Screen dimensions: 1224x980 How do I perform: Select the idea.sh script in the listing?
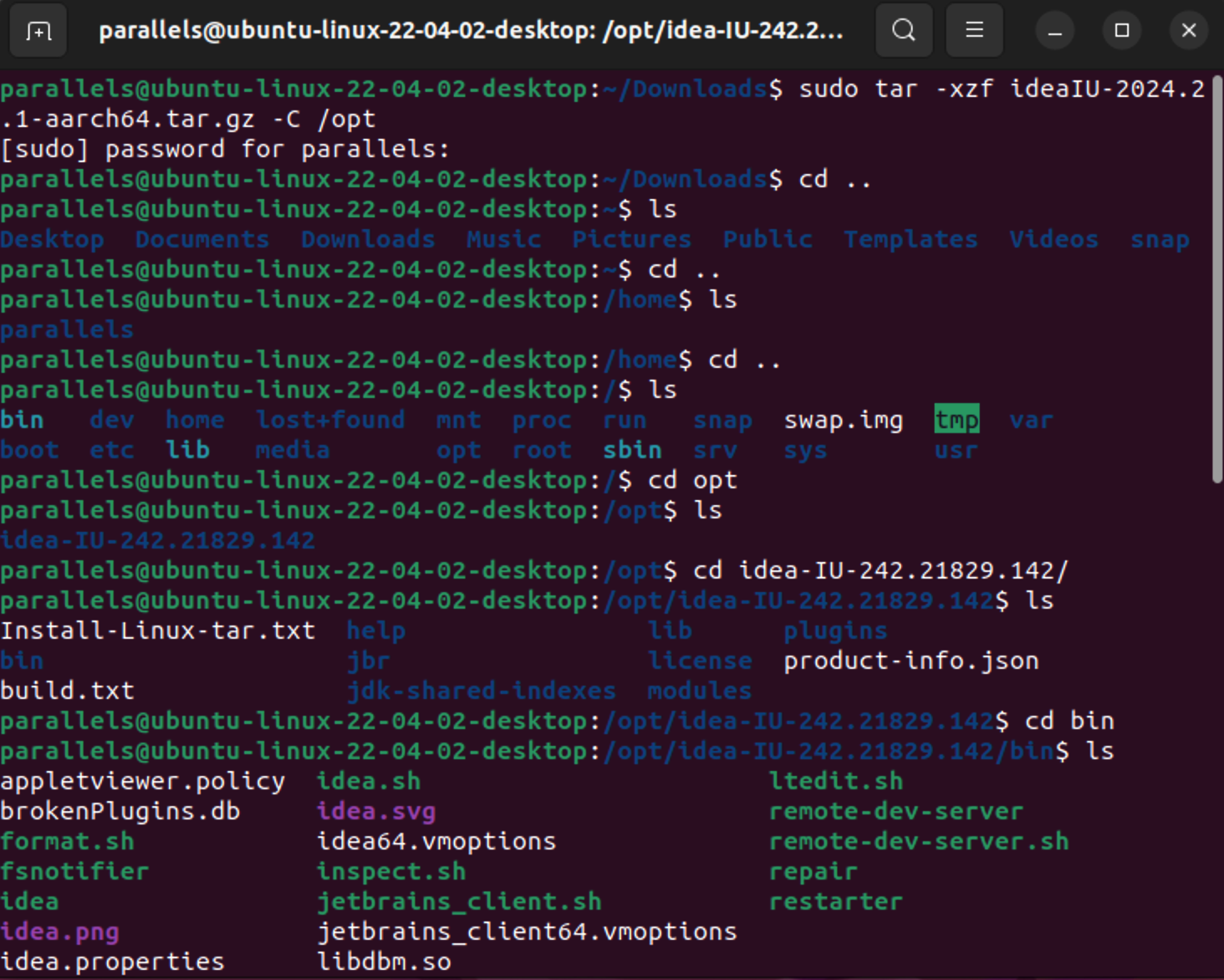(x=368, y=780)
